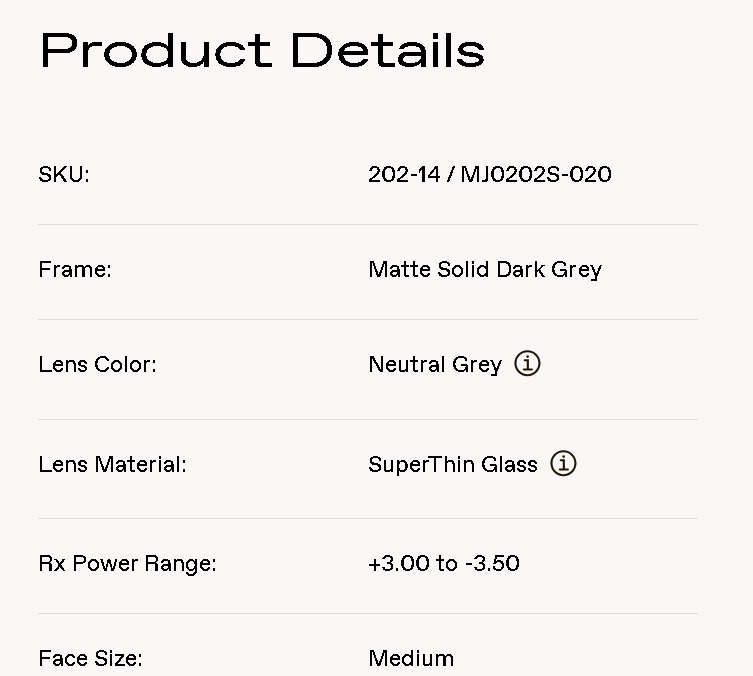
Task: Open the Neutral Grey lens color info icon
Action: click(527, 363)
